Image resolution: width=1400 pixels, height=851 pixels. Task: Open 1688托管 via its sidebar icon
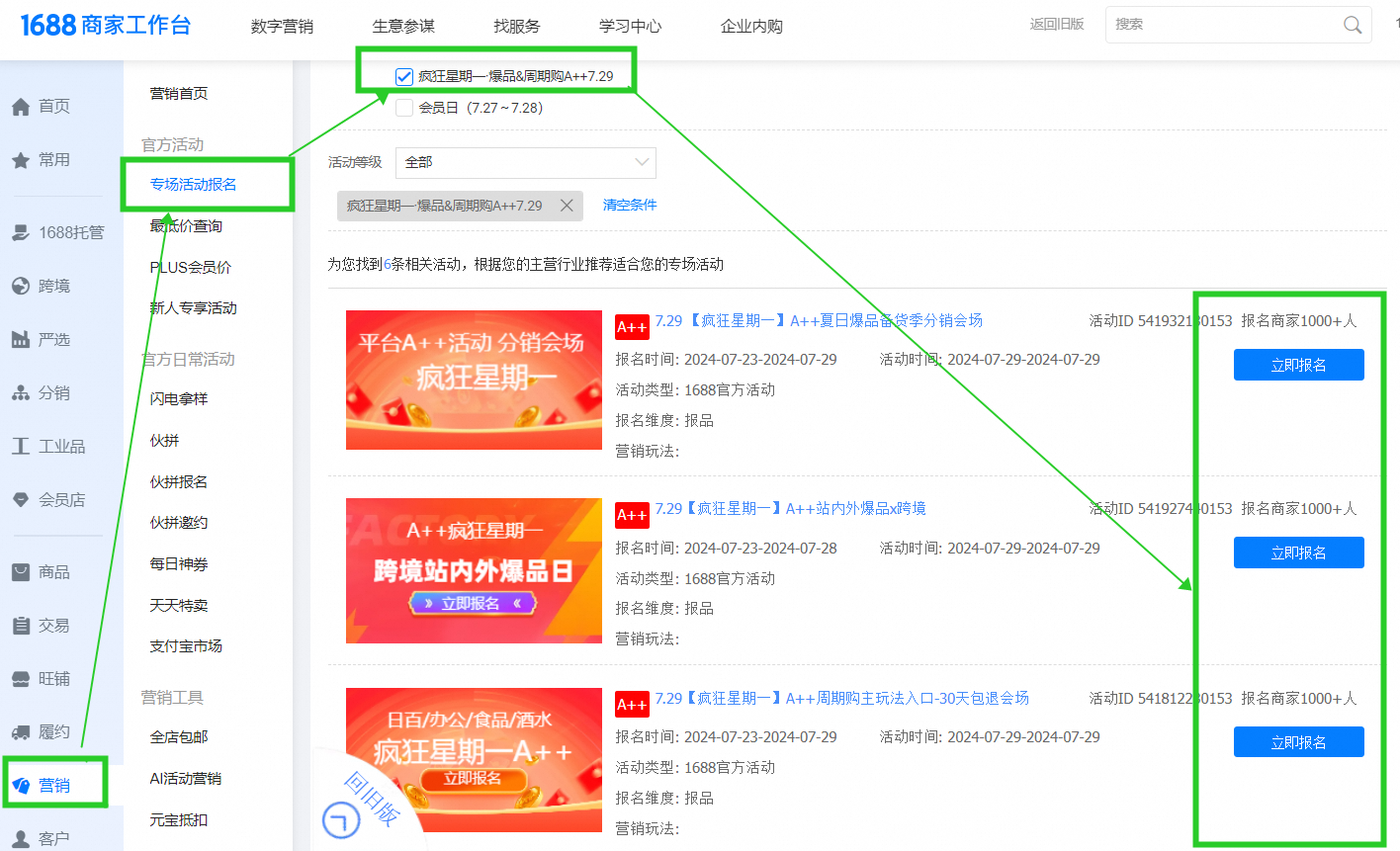click(x=21, y=233)
